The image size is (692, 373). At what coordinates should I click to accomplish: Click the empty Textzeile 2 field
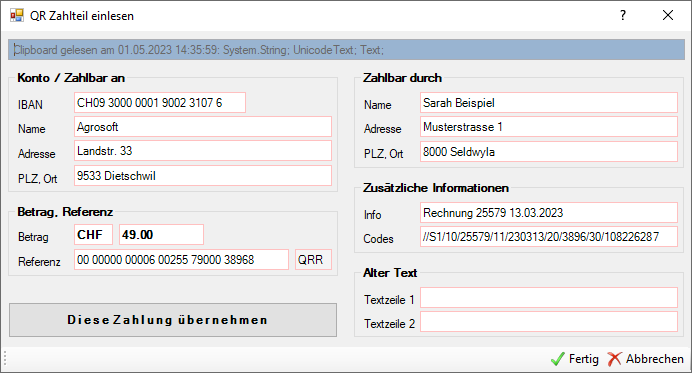549,322
